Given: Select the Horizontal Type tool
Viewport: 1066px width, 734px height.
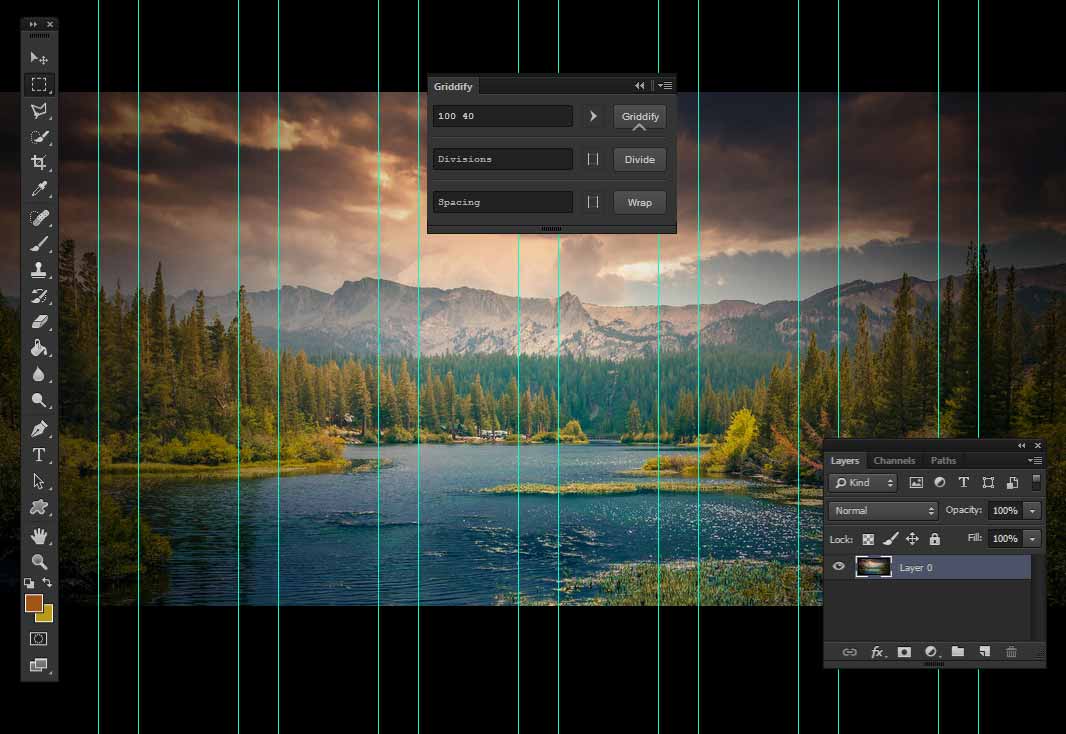Looking at the screenshot, I should 40,454.
